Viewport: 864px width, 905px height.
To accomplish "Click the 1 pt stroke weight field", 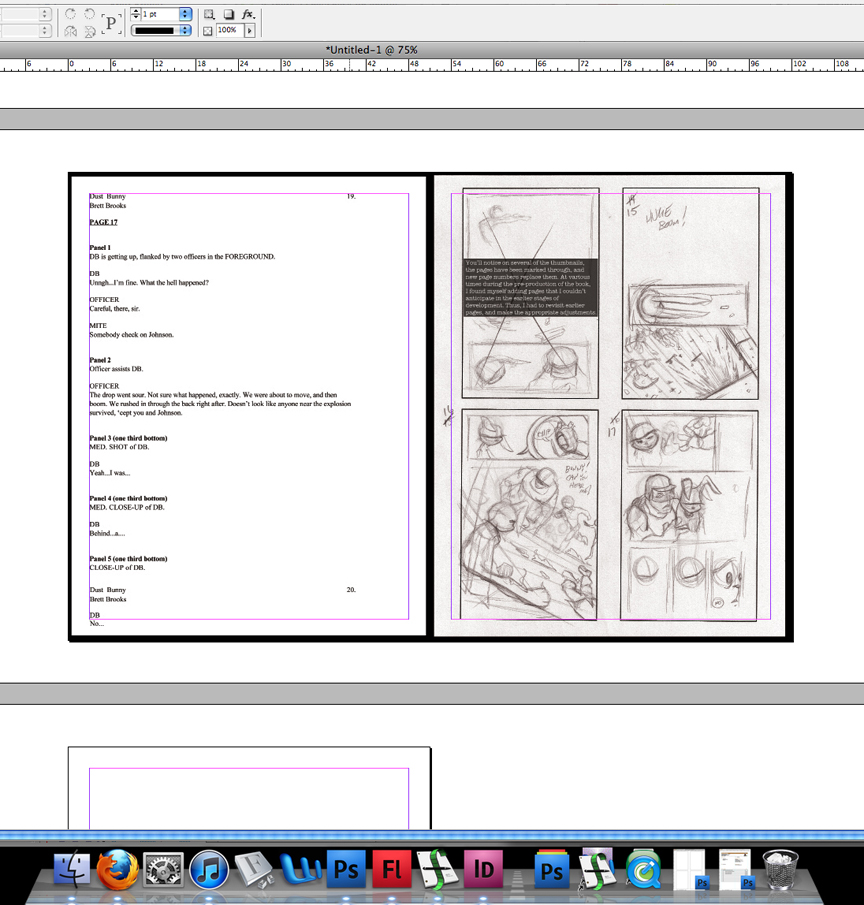I will pyautogui.click(x=159, y=14).
